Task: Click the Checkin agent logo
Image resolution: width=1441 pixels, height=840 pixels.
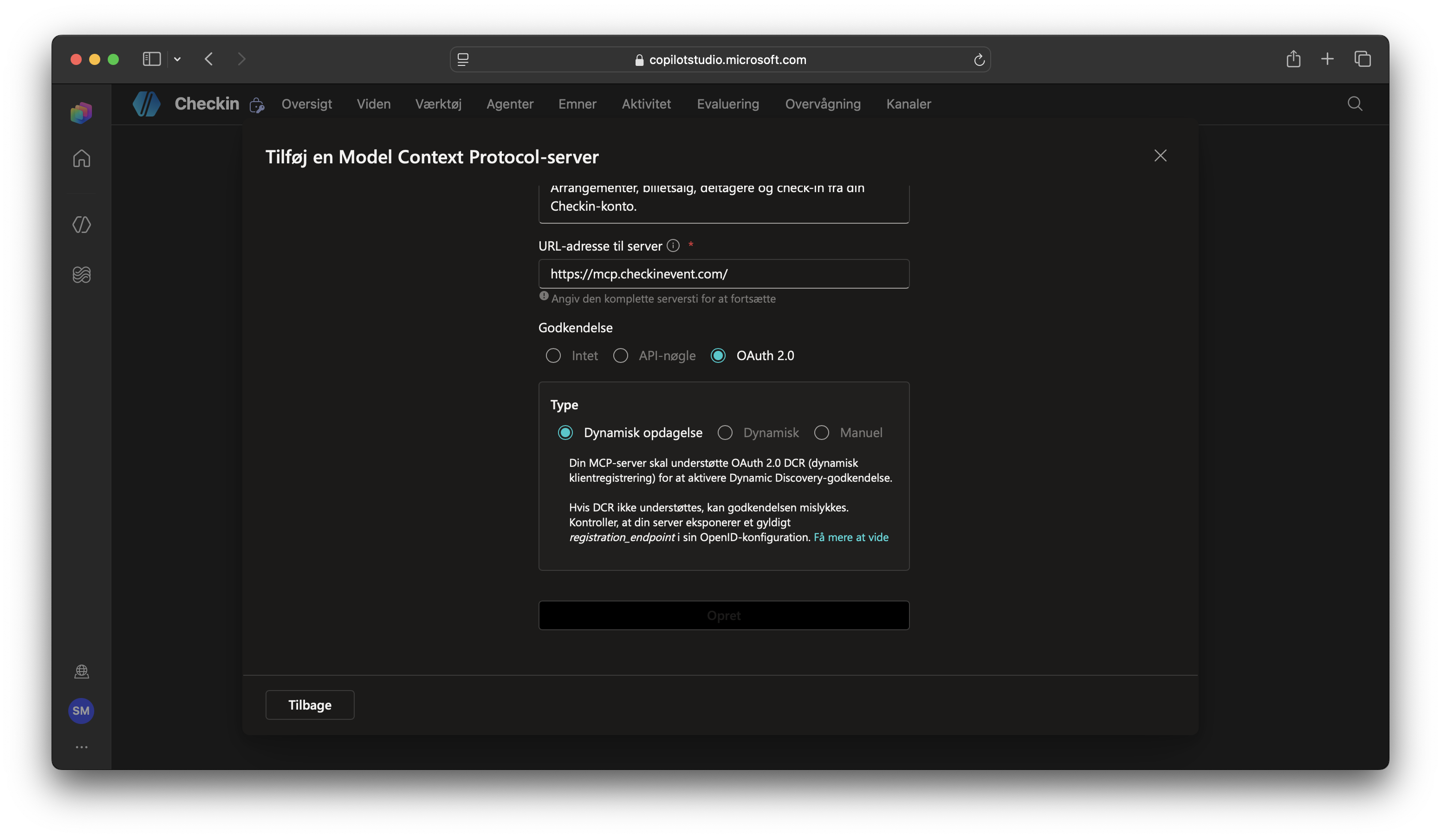Action: click(x=146, y=104)
